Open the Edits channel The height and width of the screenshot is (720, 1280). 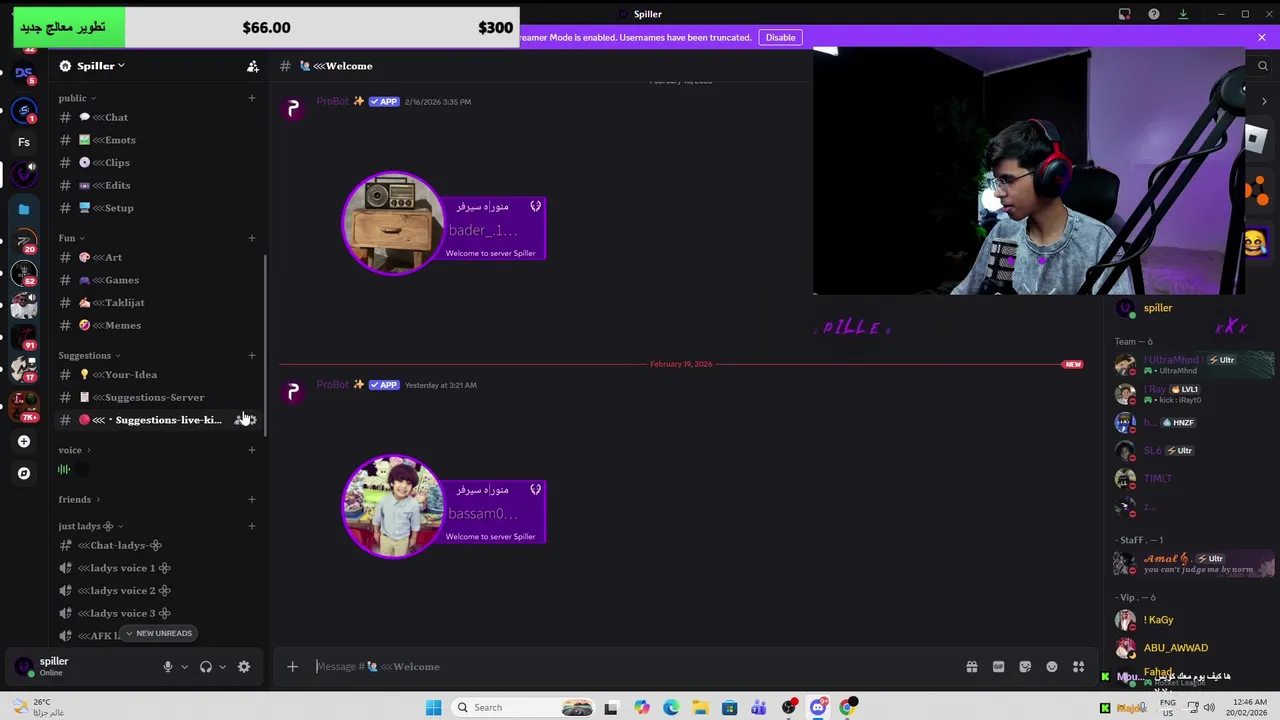pyautogui.click(x=158, y=185)
